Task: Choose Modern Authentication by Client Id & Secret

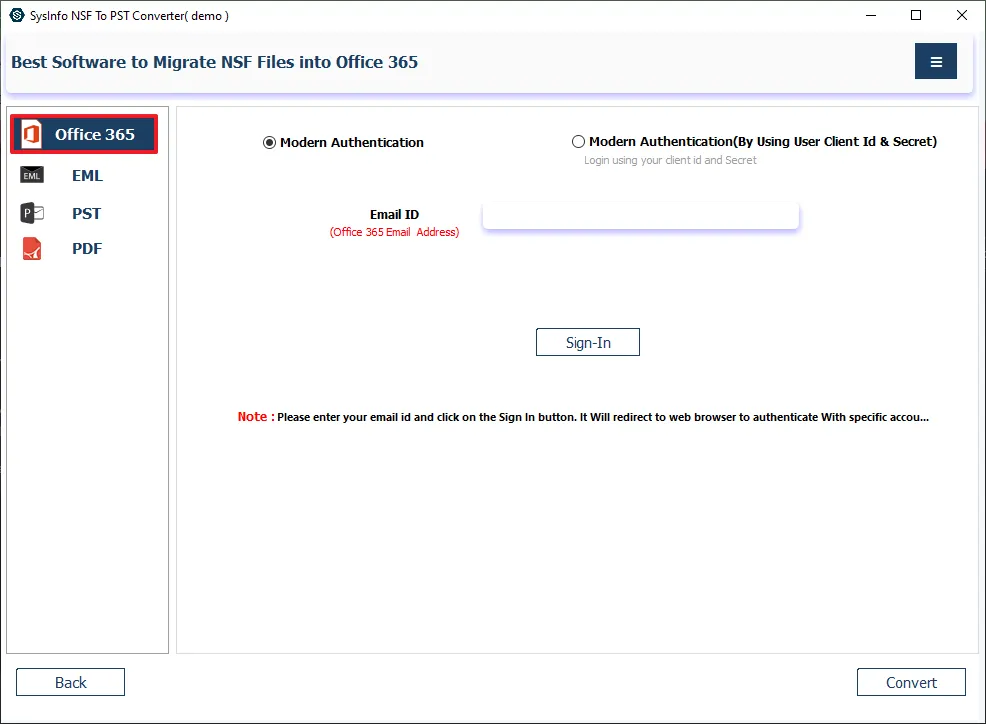Action: click(578, 142)
